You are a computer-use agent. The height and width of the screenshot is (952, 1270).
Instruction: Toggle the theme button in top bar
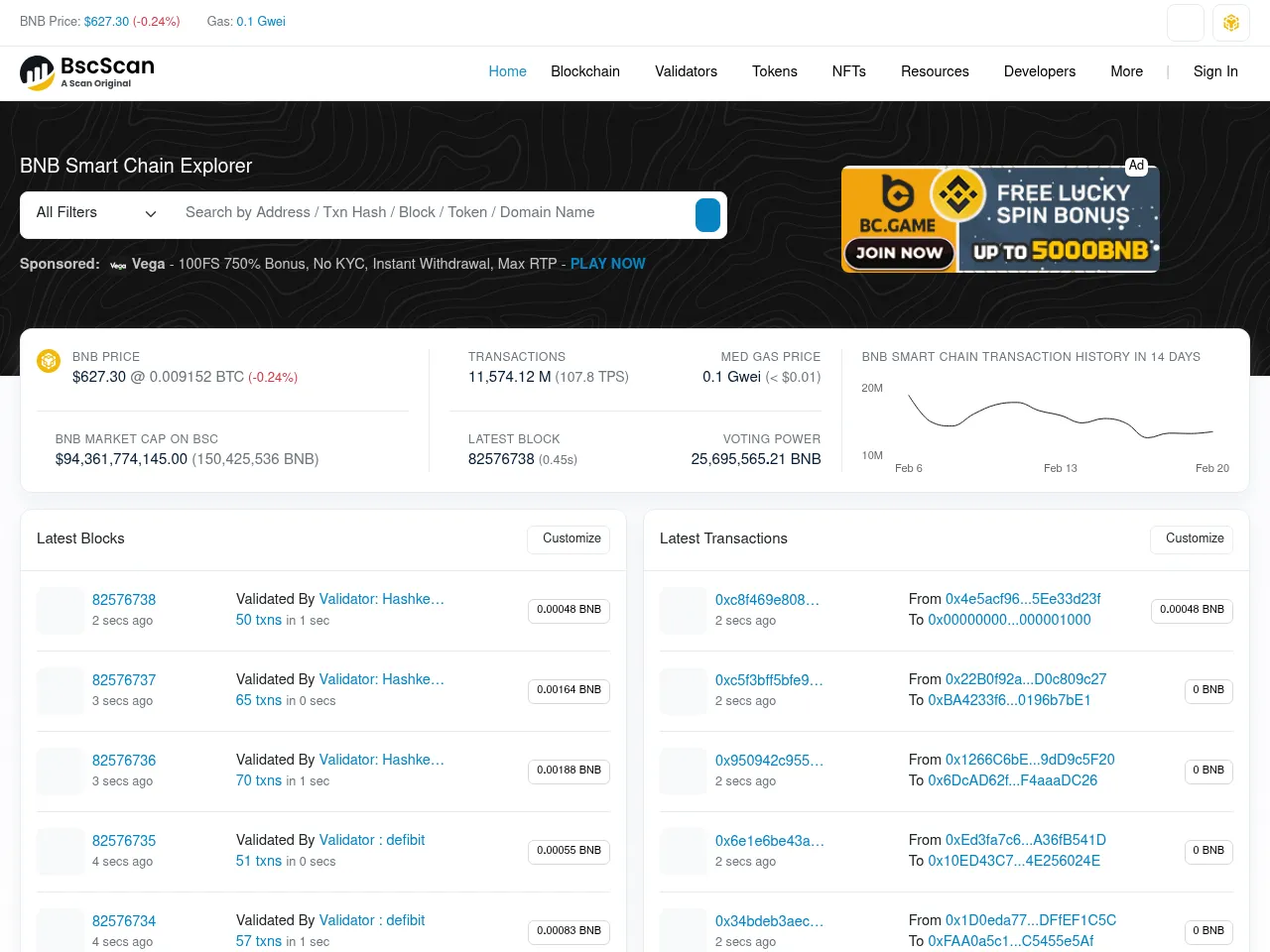[1186, 23]
